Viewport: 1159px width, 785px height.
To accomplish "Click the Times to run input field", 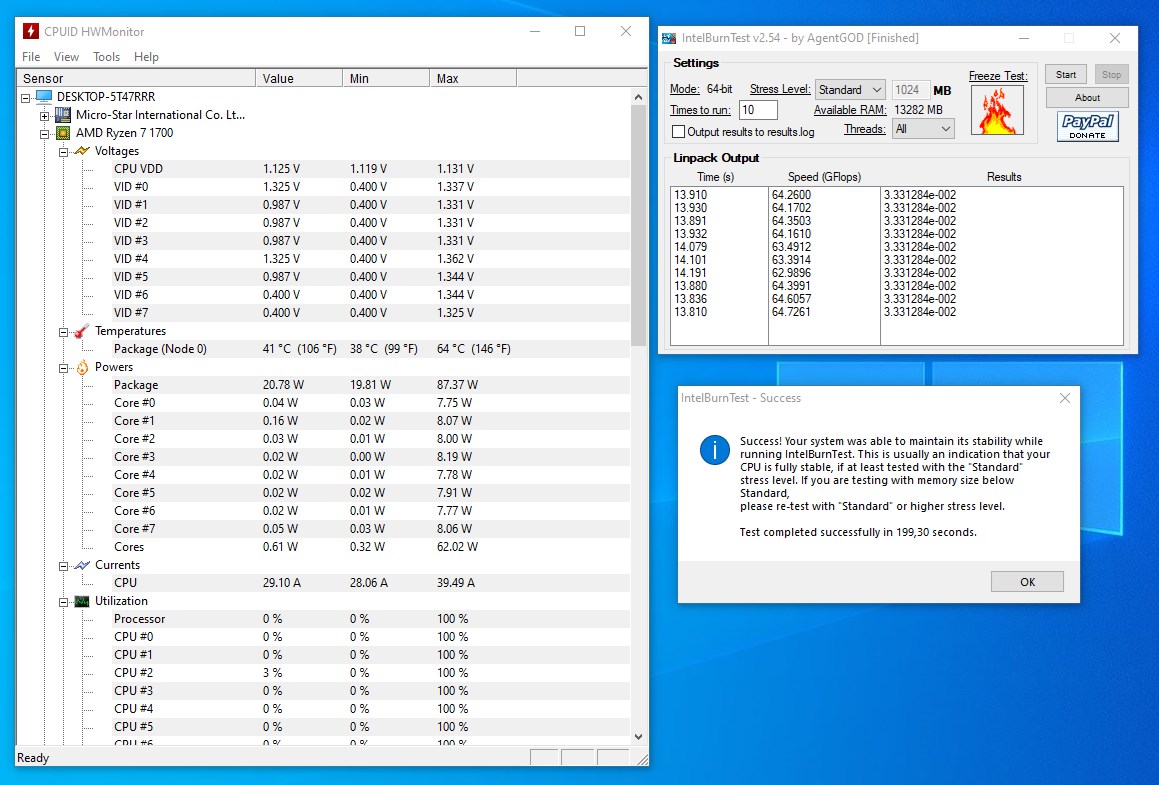I will pyautogui.click(x=758, y=110).
